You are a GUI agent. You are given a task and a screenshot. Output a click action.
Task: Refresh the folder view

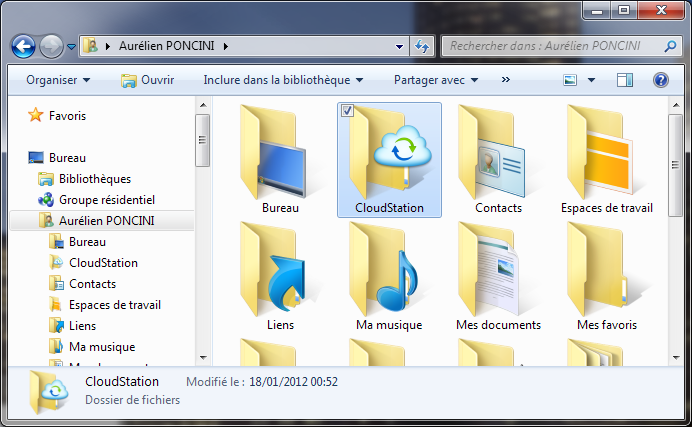(422, 46)
